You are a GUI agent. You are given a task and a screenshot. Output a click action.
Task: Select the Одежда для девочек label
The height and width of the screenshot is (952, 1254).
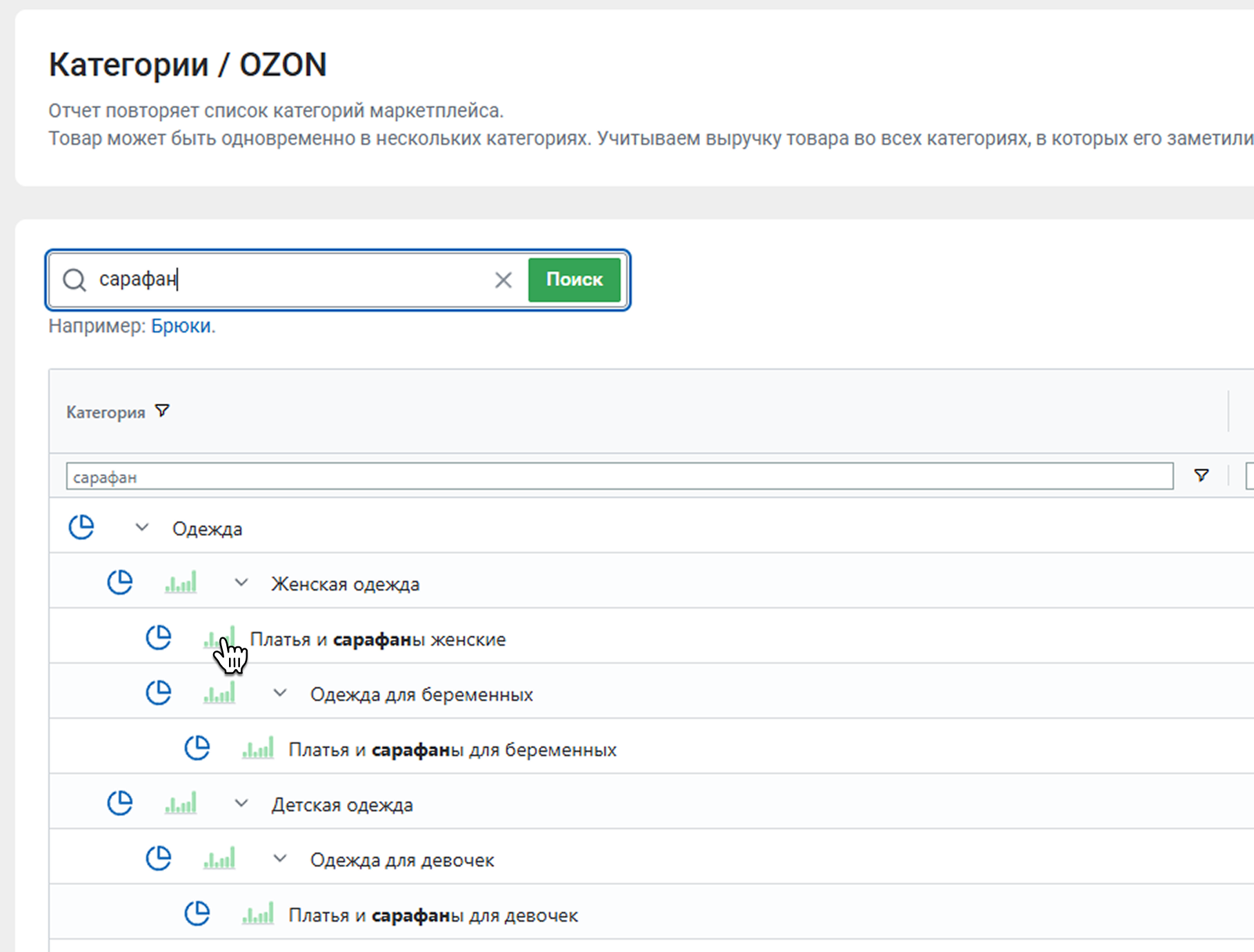(x=402, y=860)
